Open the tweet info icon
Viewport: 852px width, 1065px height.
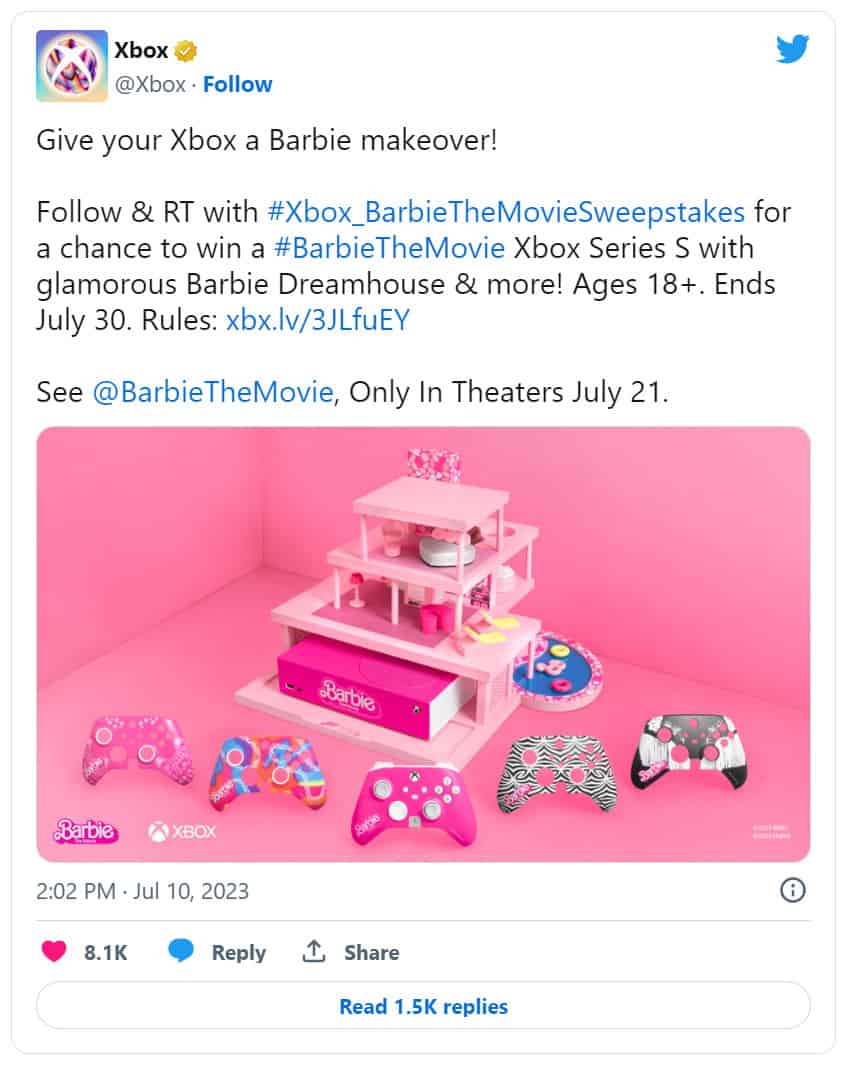(792, 890)
